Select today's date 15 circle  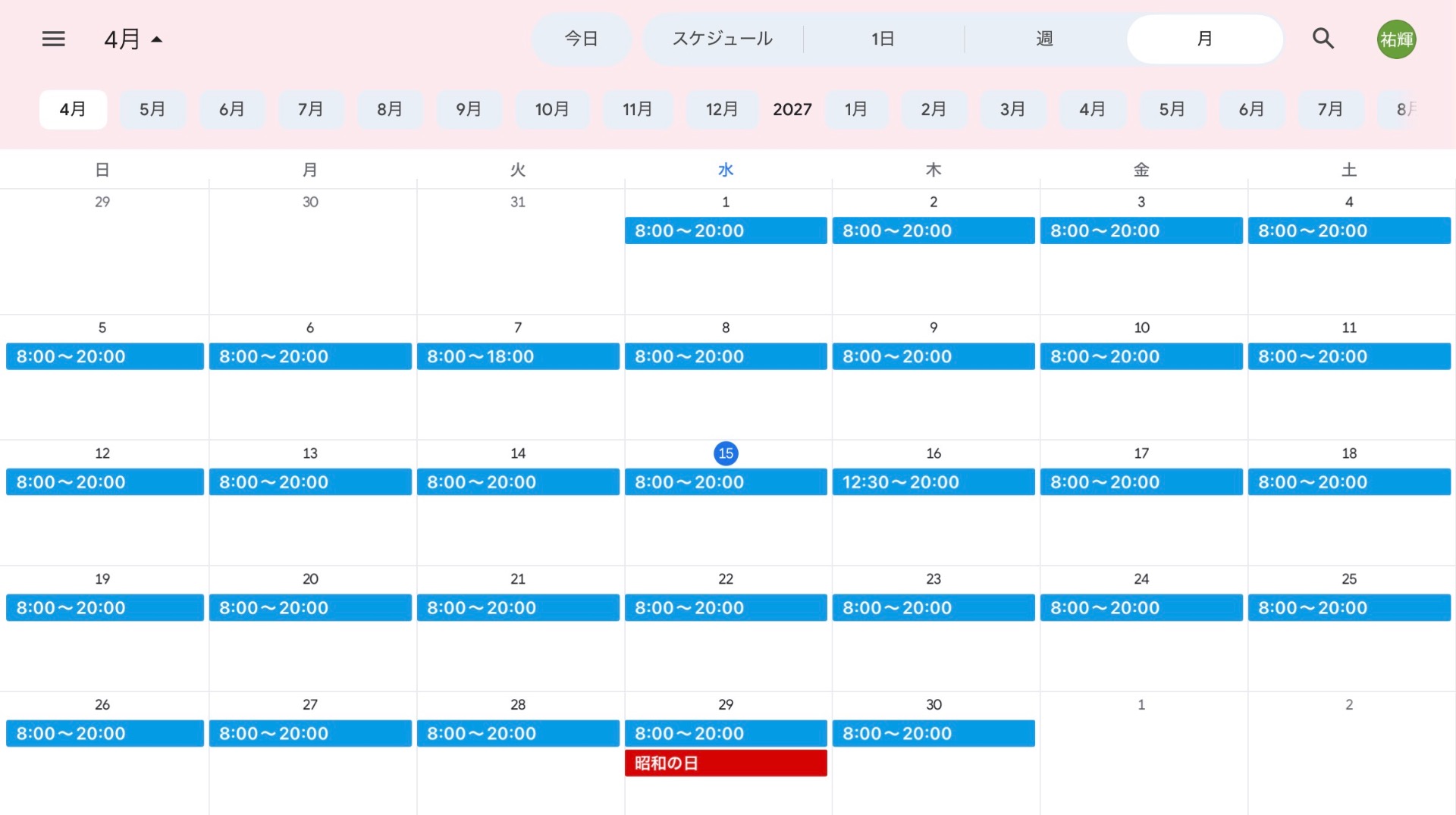(x=726, y=453)
